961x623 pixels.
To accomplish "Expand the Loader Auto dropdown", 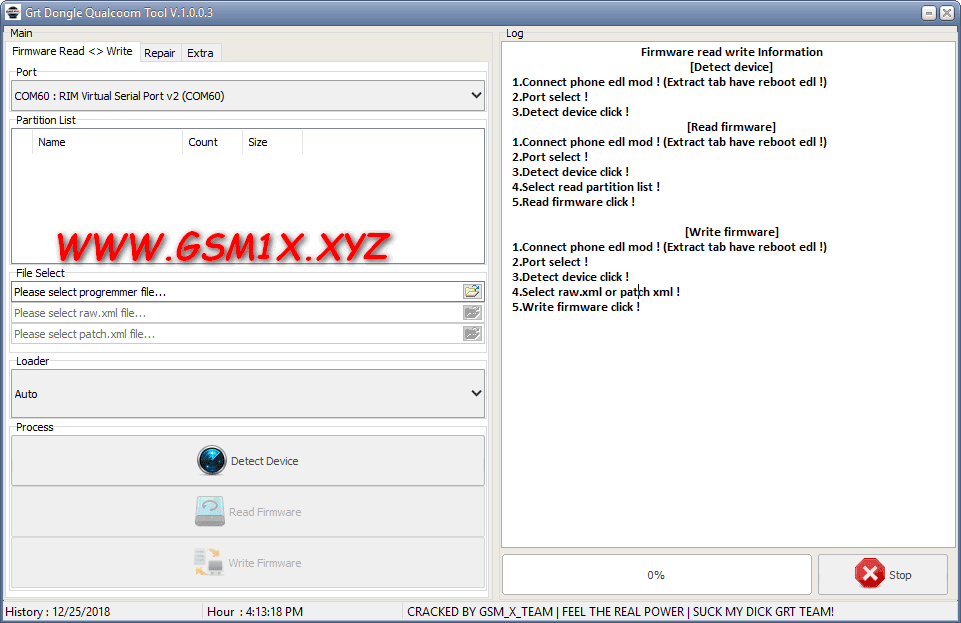I will click(x=248, y=394).
